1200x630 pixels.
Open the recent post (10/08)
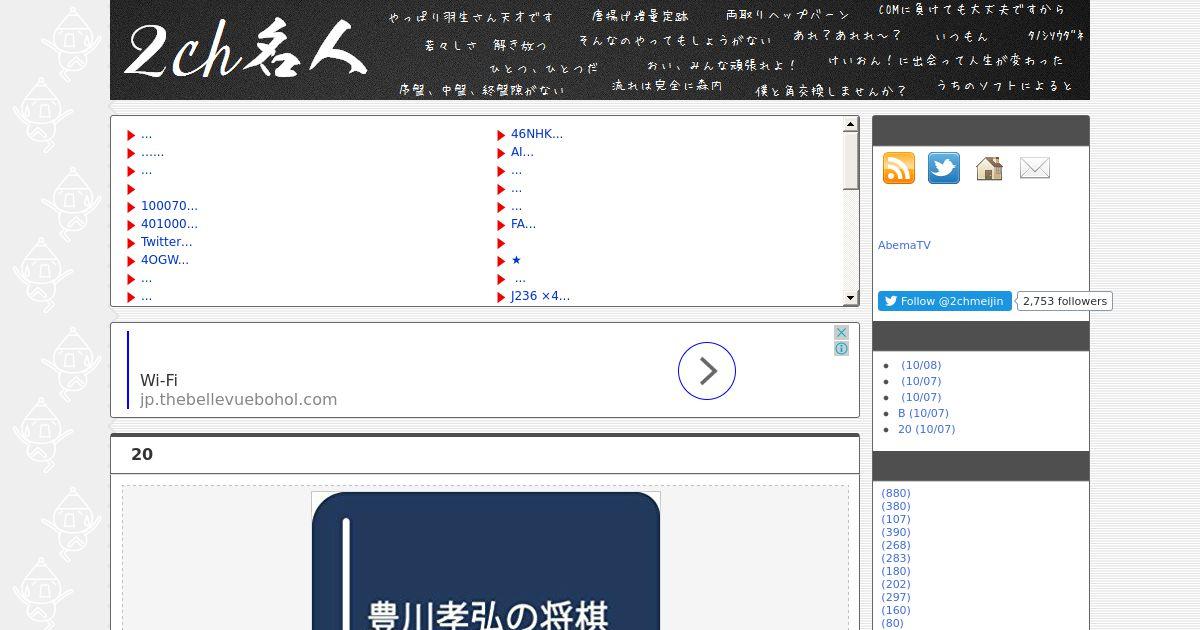[x=920, y=365]
